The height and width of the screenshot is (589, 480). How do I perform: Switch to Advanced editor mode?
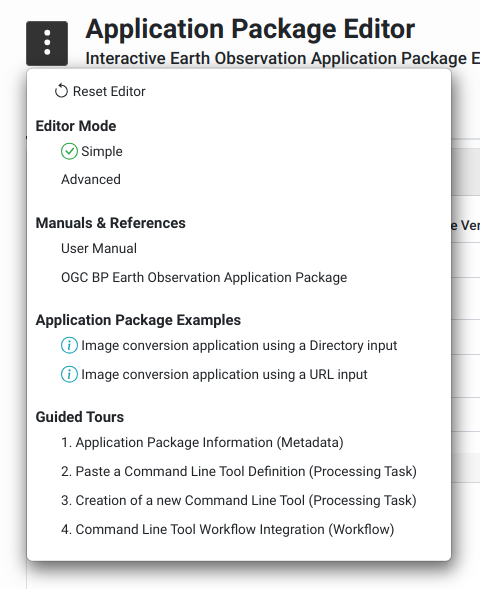point(91,179)
